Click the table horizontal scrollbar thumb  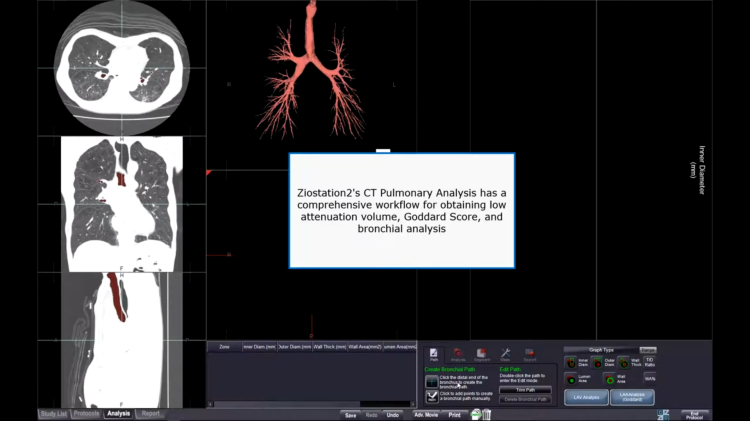click(287, 404)
